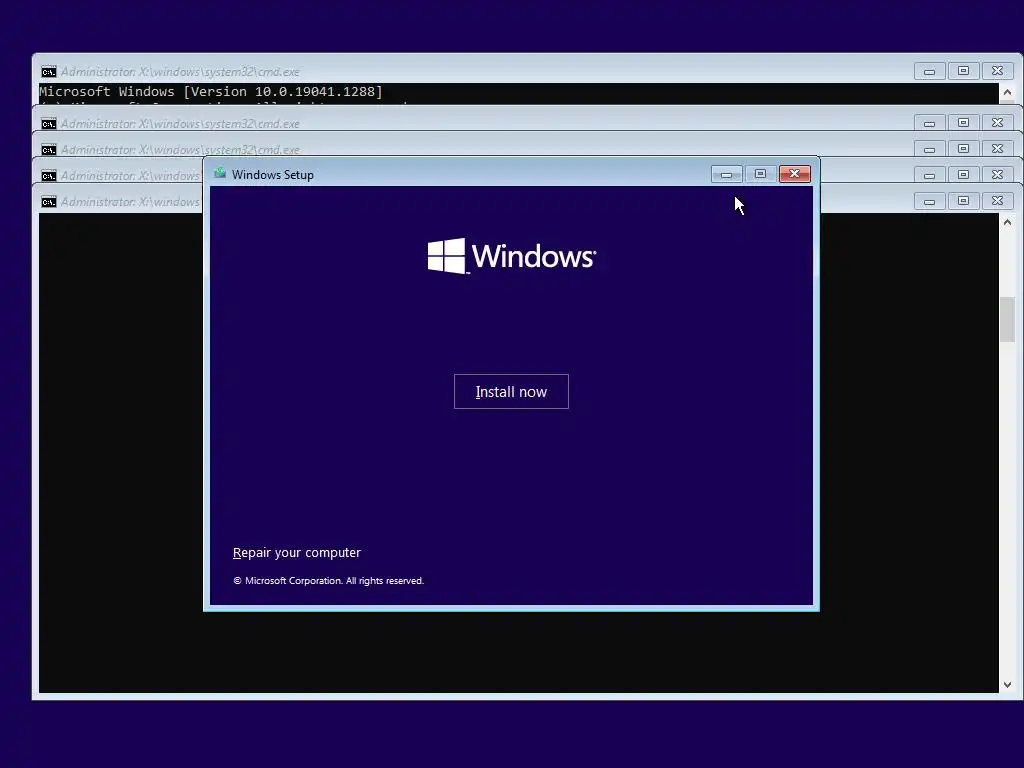The image size is (1024, 768).
Task: Click the 'Windows Setup' title text
Action: pyautogui.click(x=272, y=174)
